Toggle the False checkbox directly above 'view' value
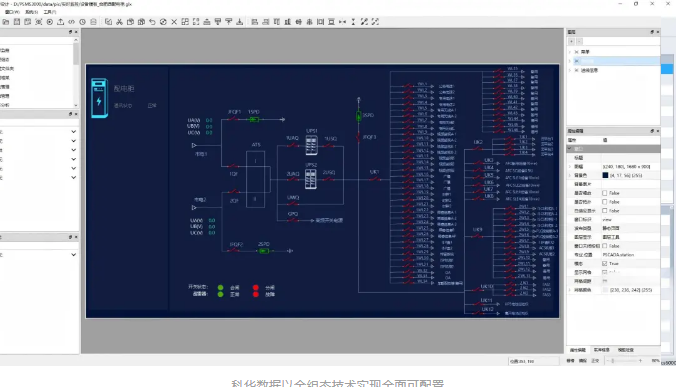Screen dimensions: 676x387 [604, 210]
